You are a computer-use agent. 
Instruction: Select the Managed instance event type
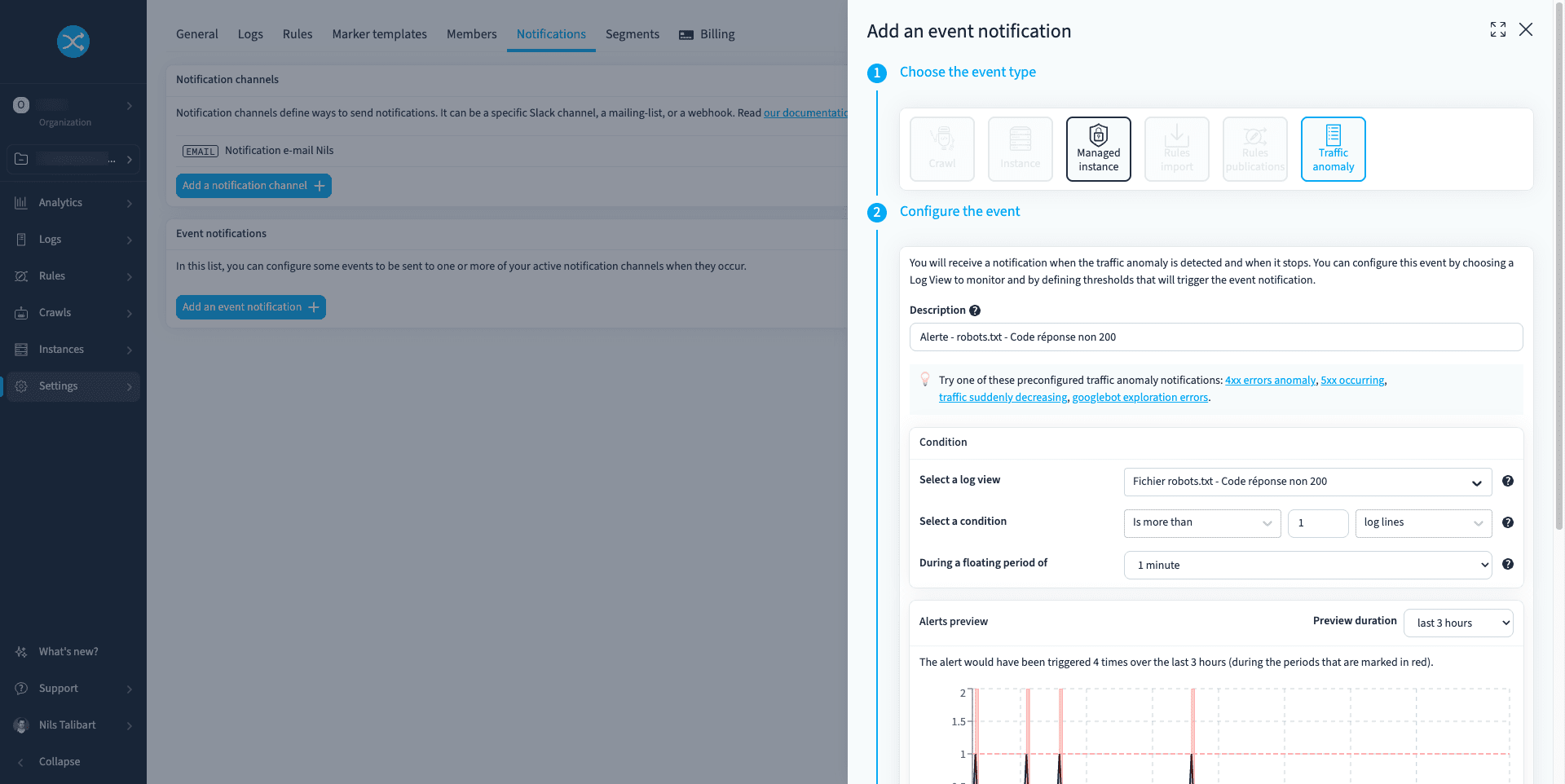pos(1099,149)
